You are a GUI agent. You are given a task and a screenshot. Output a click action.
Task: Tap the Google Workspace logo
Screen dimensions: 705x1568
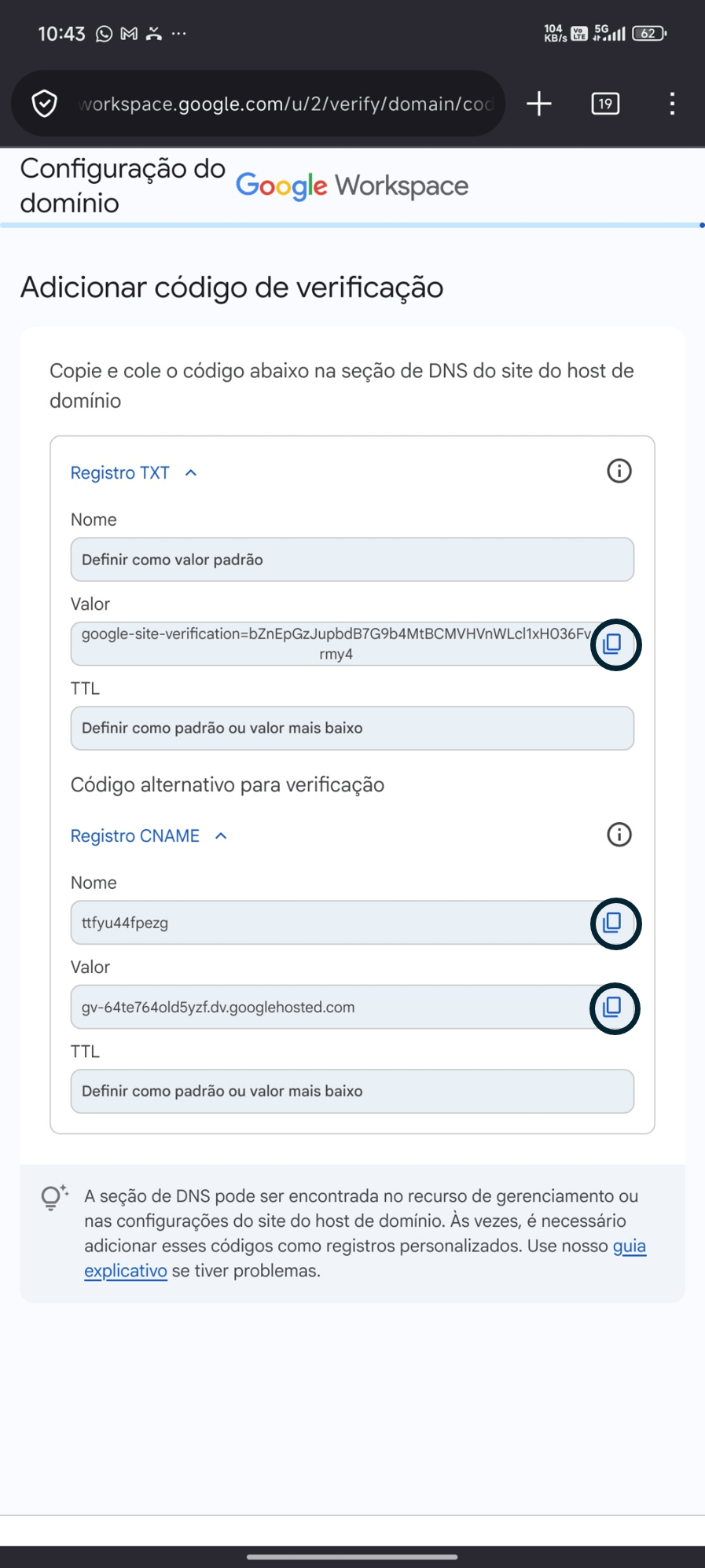(x=352, y=186)
